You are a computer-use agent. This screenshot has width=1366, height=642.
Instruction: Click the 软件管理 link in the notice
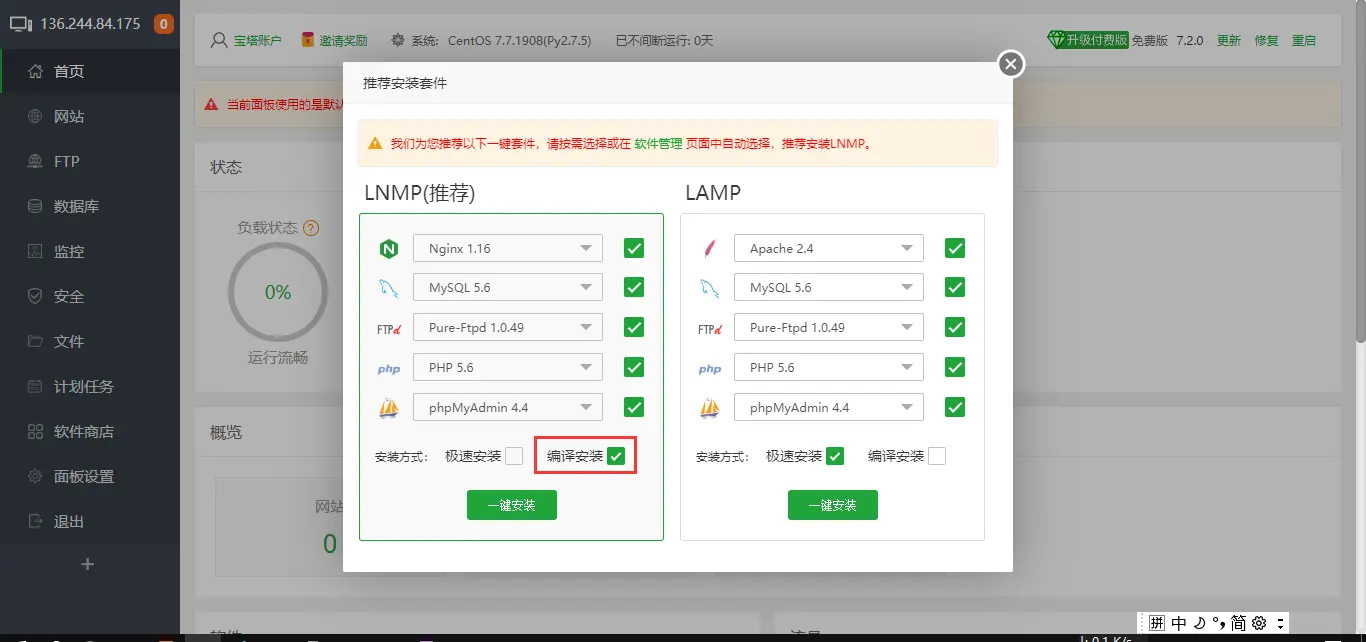[x=659, y=143]
